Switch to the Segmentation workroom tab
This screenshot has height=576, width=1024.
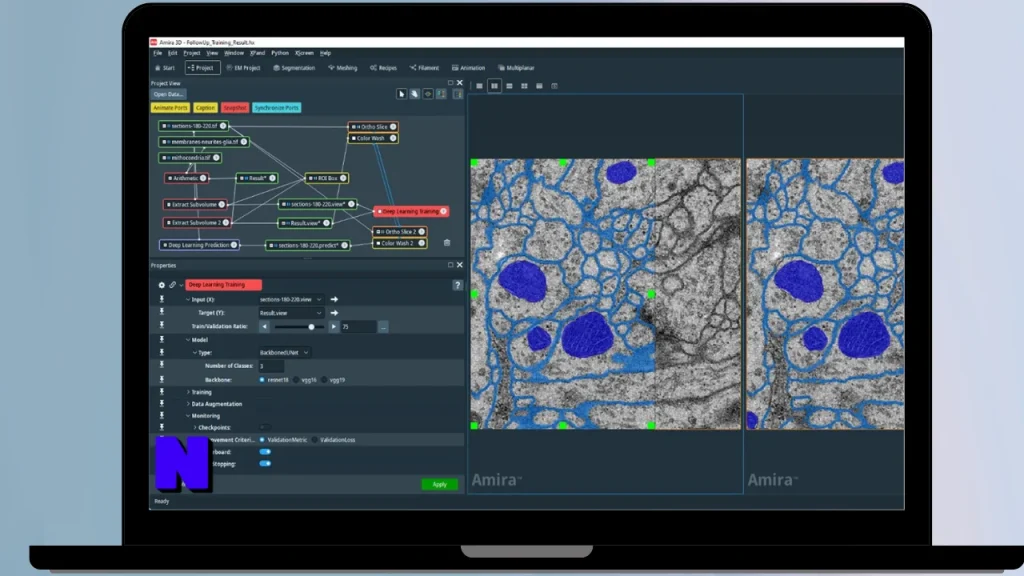[294, 68]
